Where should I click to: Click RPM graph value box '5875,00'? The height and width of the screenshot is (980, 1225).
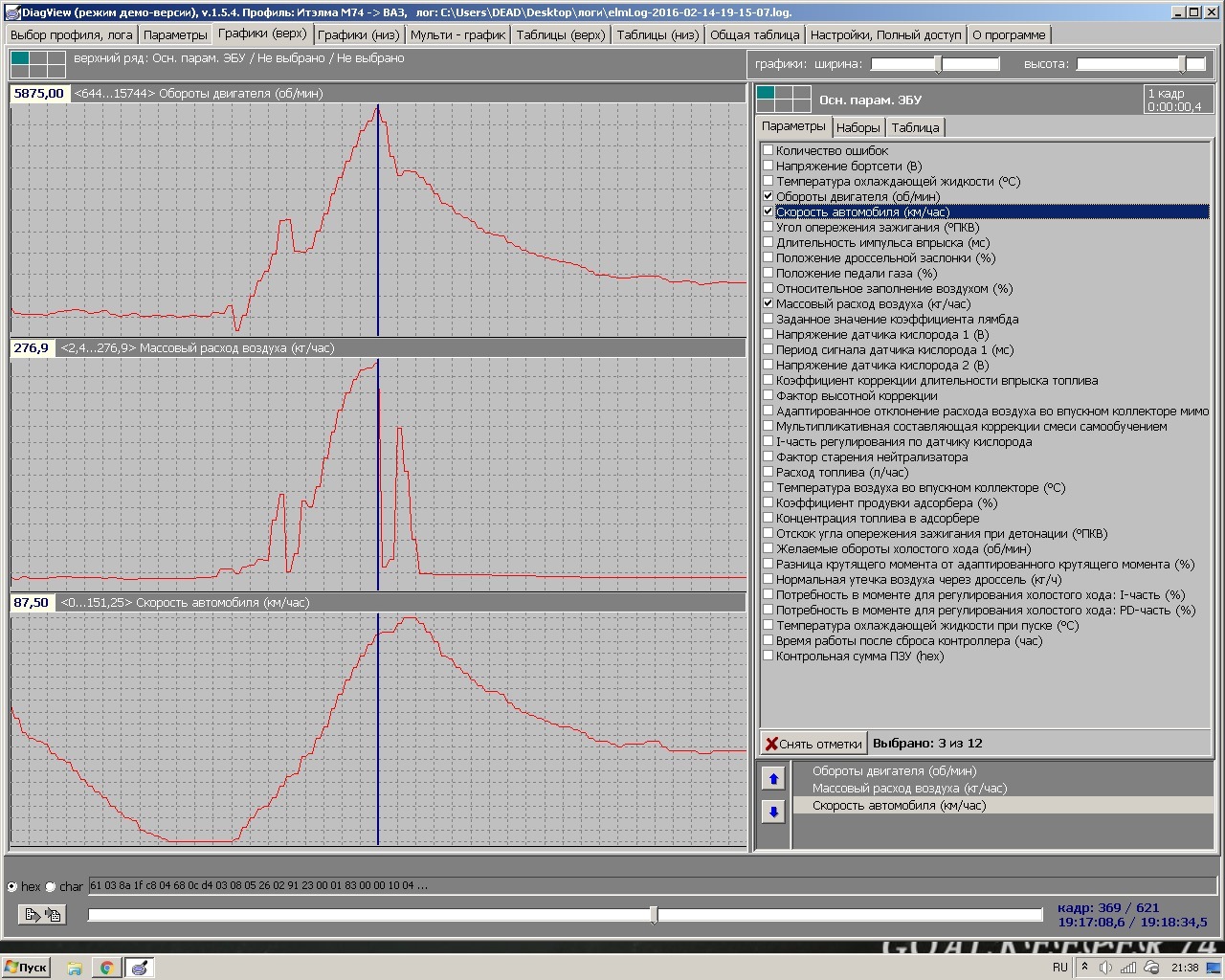click(x=39, y=94)
